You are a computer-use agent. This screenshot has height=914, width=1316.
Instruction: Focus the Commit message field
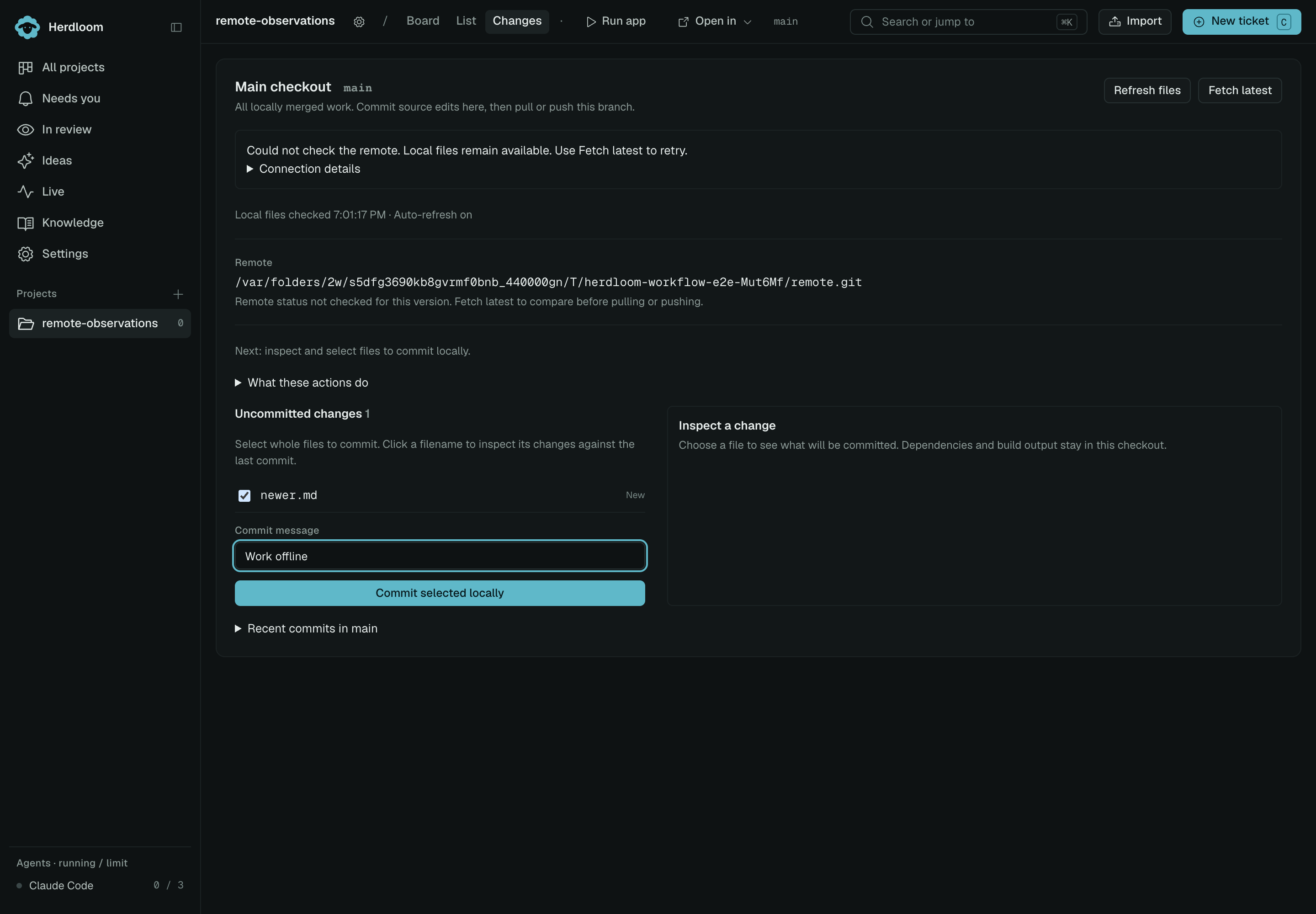pos(440,556)
